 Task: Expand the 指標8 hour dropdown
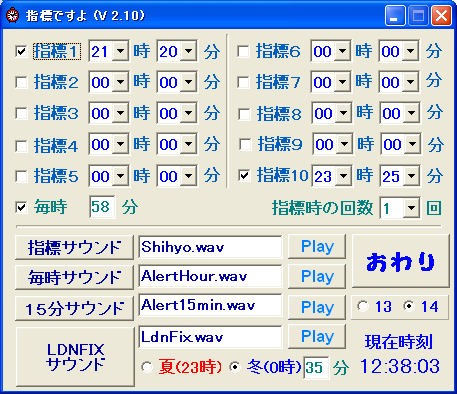coord(343,113)
